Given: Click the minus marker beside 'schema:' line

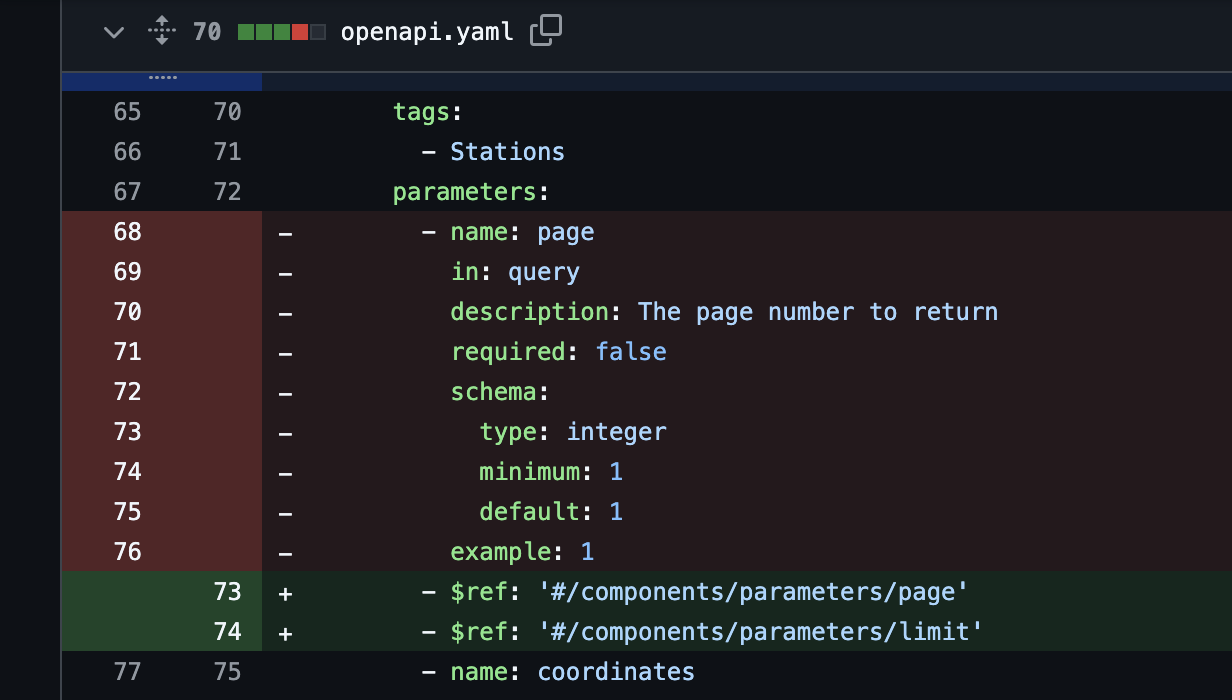Looking at the screenshot, I should click(285, 392).
